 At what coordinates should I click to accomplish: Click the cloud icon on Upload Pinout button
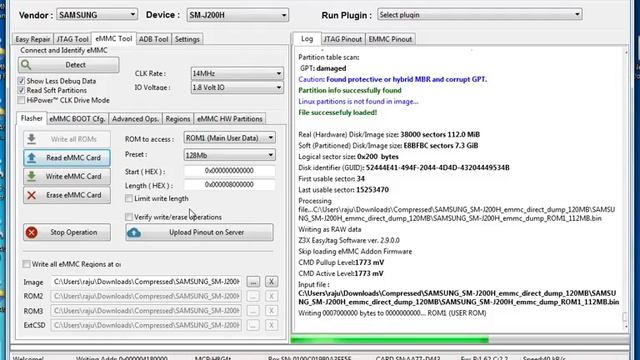click(134, 232)
